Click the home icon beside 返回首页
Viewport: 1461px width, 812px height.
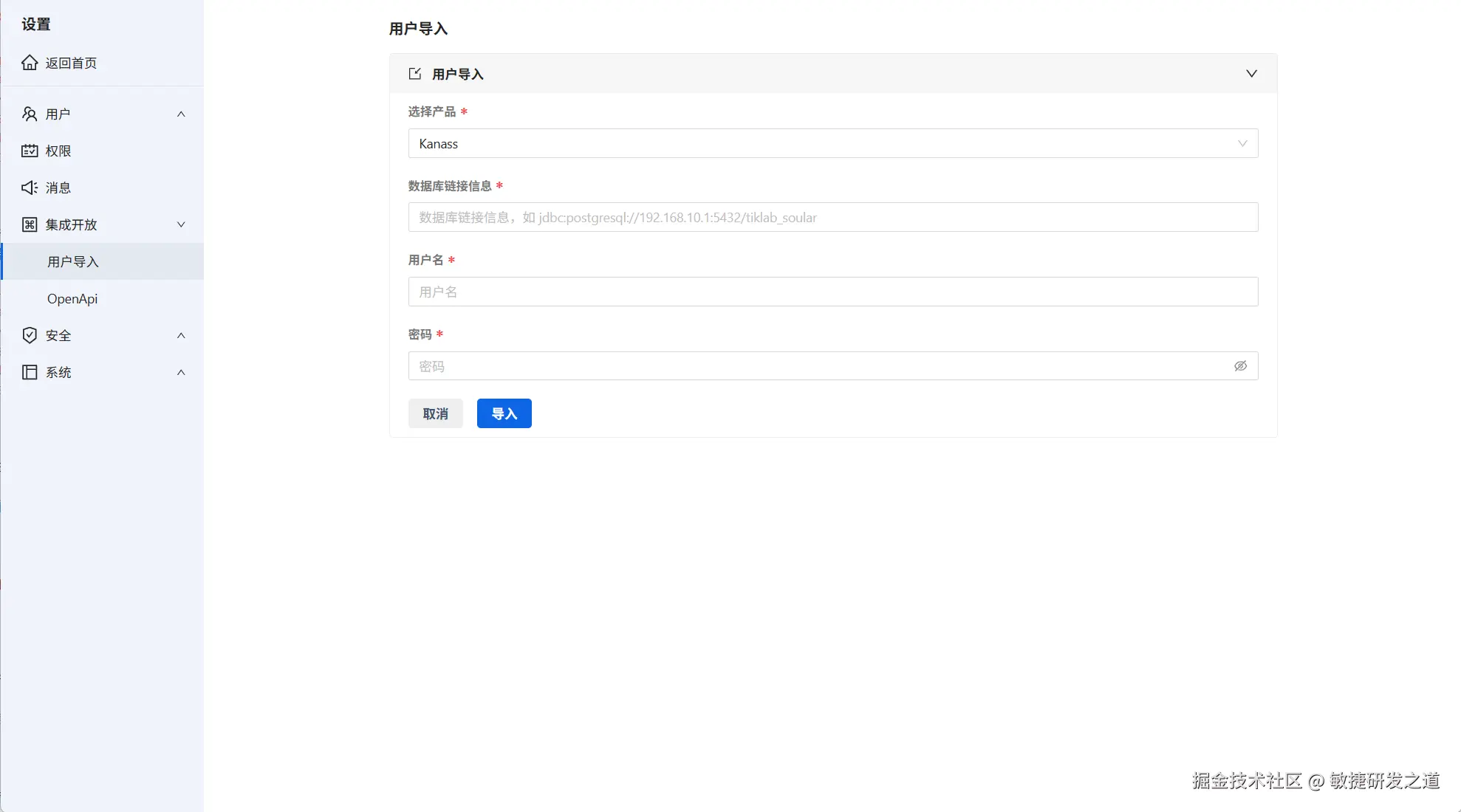coord(30,63)
